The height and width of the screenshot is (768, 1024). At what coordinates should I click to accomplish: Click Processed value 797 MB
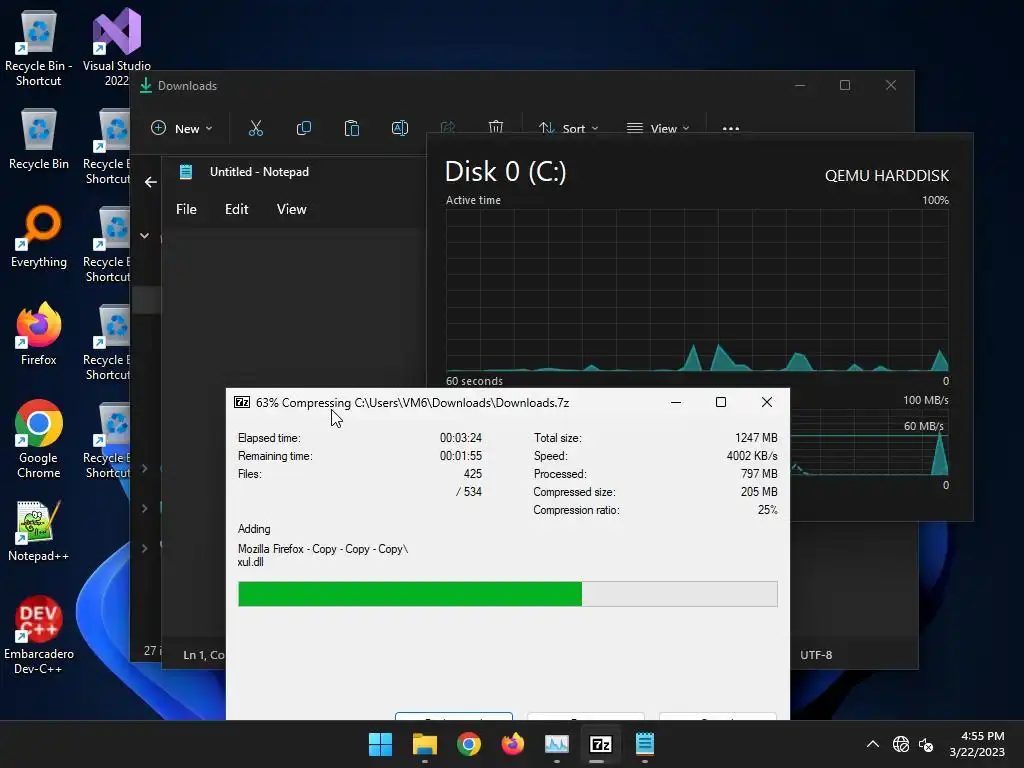pos(759,473)
